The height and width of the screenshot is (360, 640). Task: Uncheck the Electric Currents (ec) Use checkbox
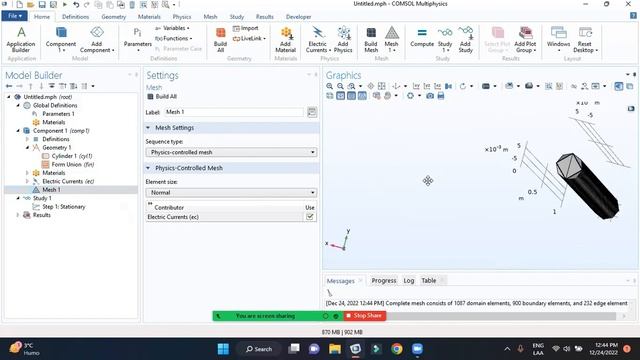[310, 217]
